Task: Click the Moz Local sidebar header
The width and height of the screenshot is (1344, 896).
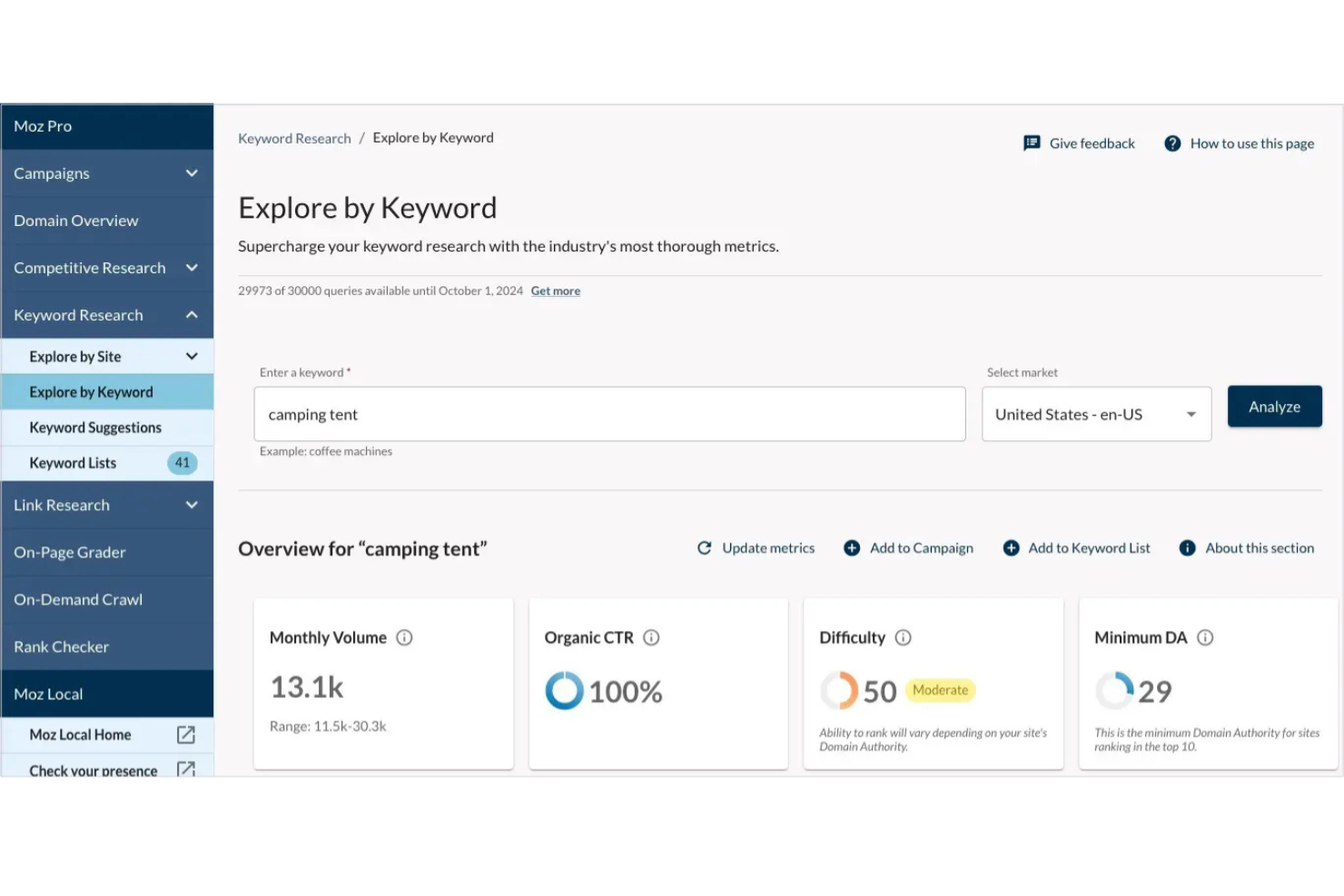Action: pos(107,694)
